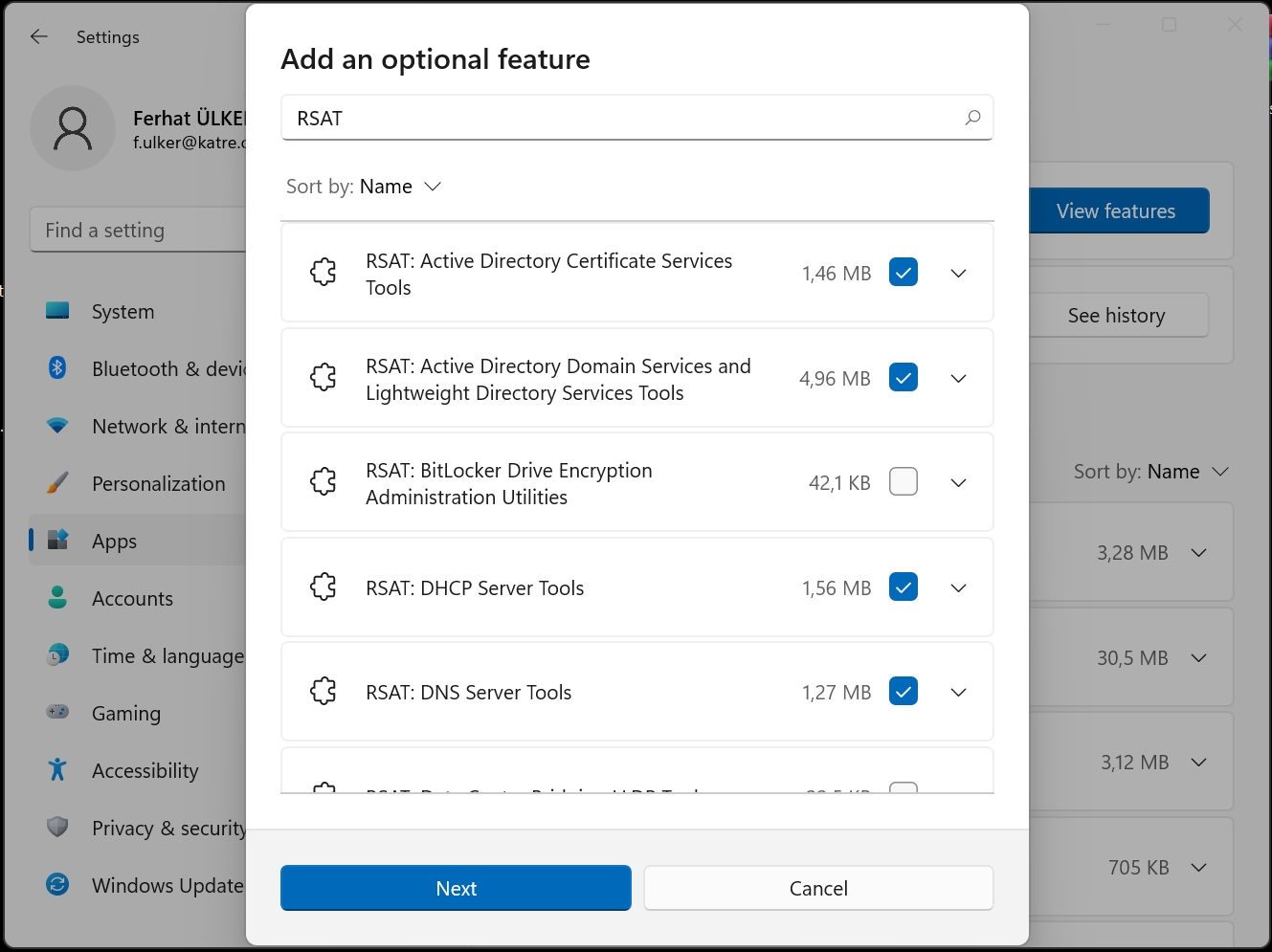
Task: Click the '42,1 KB' size value
Action: (x=839, y=483)
